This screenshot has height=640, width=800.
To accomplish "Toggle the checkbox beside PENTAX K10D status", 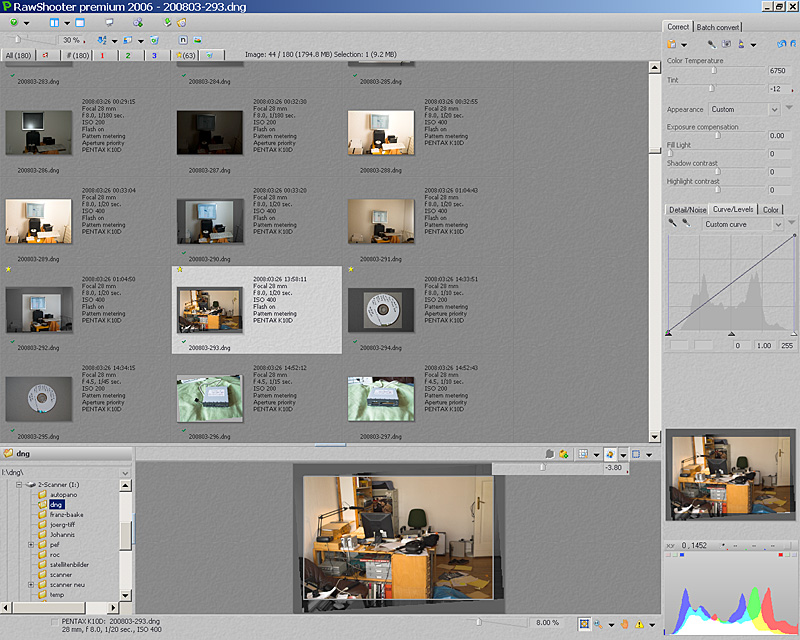I will 55,622.
